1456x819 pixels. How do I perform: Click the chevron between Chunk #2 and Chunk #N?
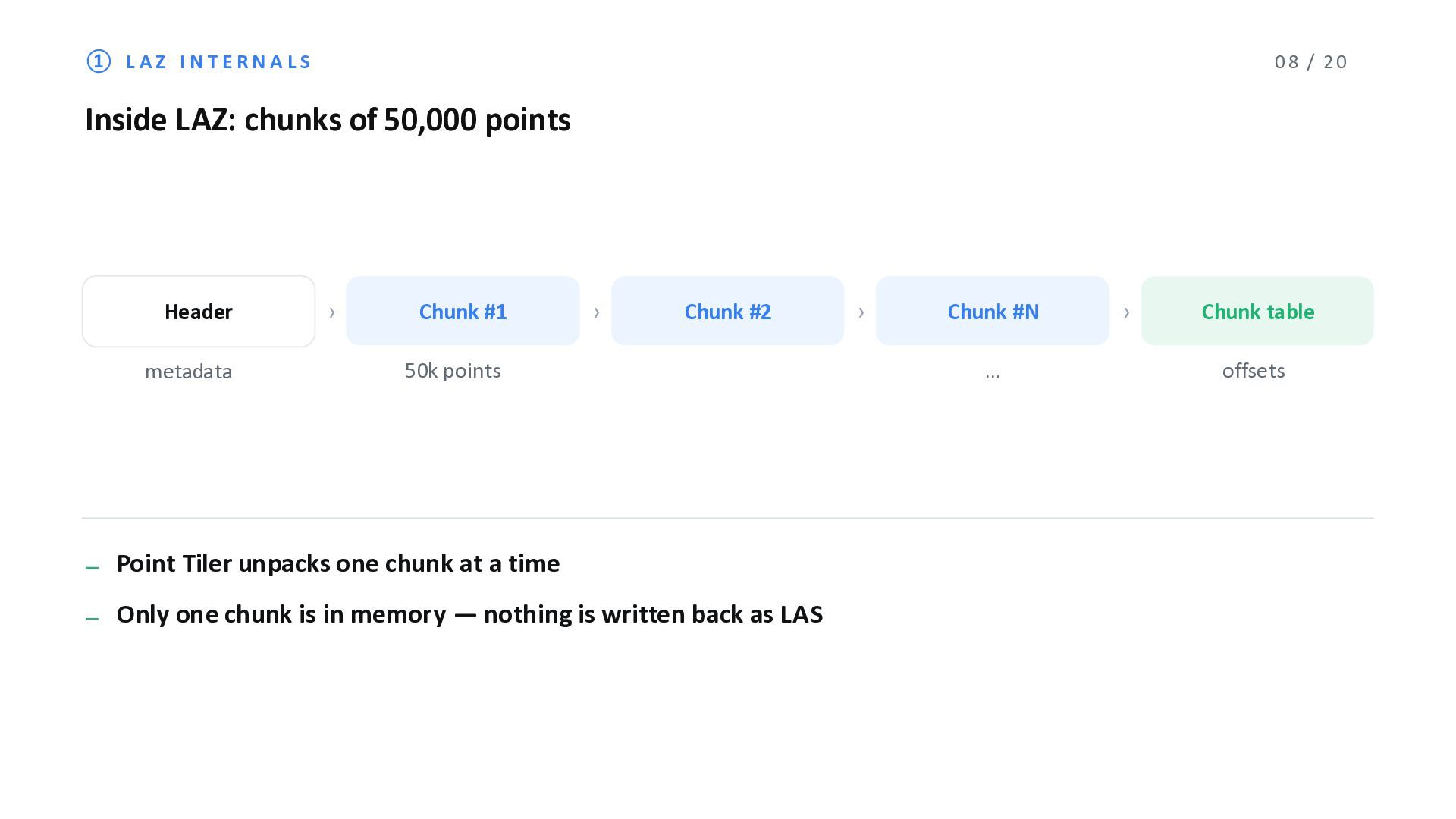(861, 312)
